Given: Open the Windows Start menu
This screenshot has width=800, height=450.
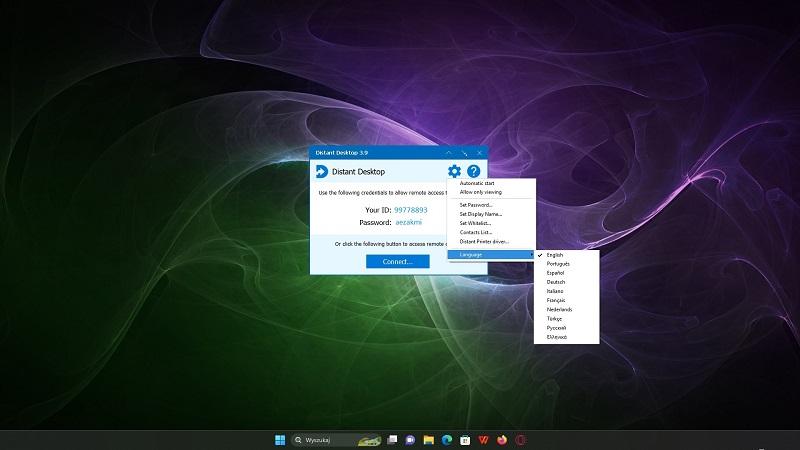Looking at the screenshot, I should tap(280, 440).
